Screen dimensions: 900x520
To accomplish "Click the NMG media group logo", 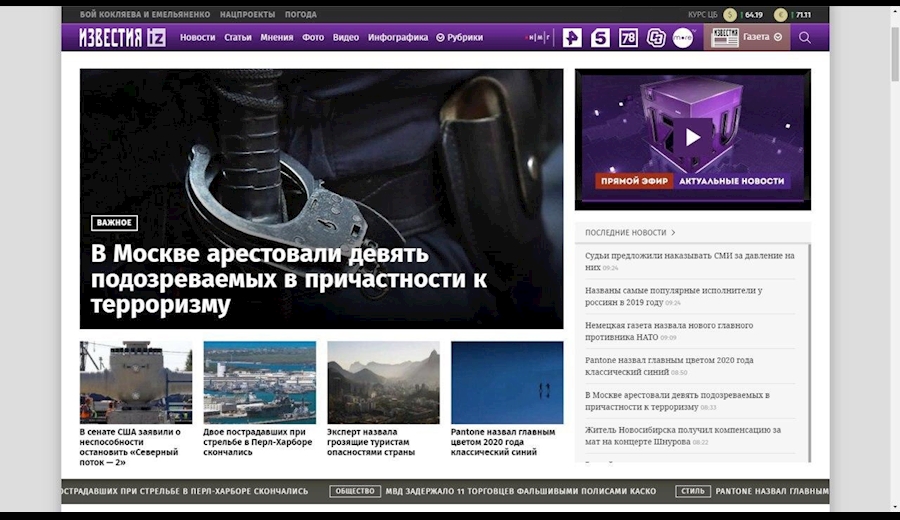I will click(x=539, y=38).
